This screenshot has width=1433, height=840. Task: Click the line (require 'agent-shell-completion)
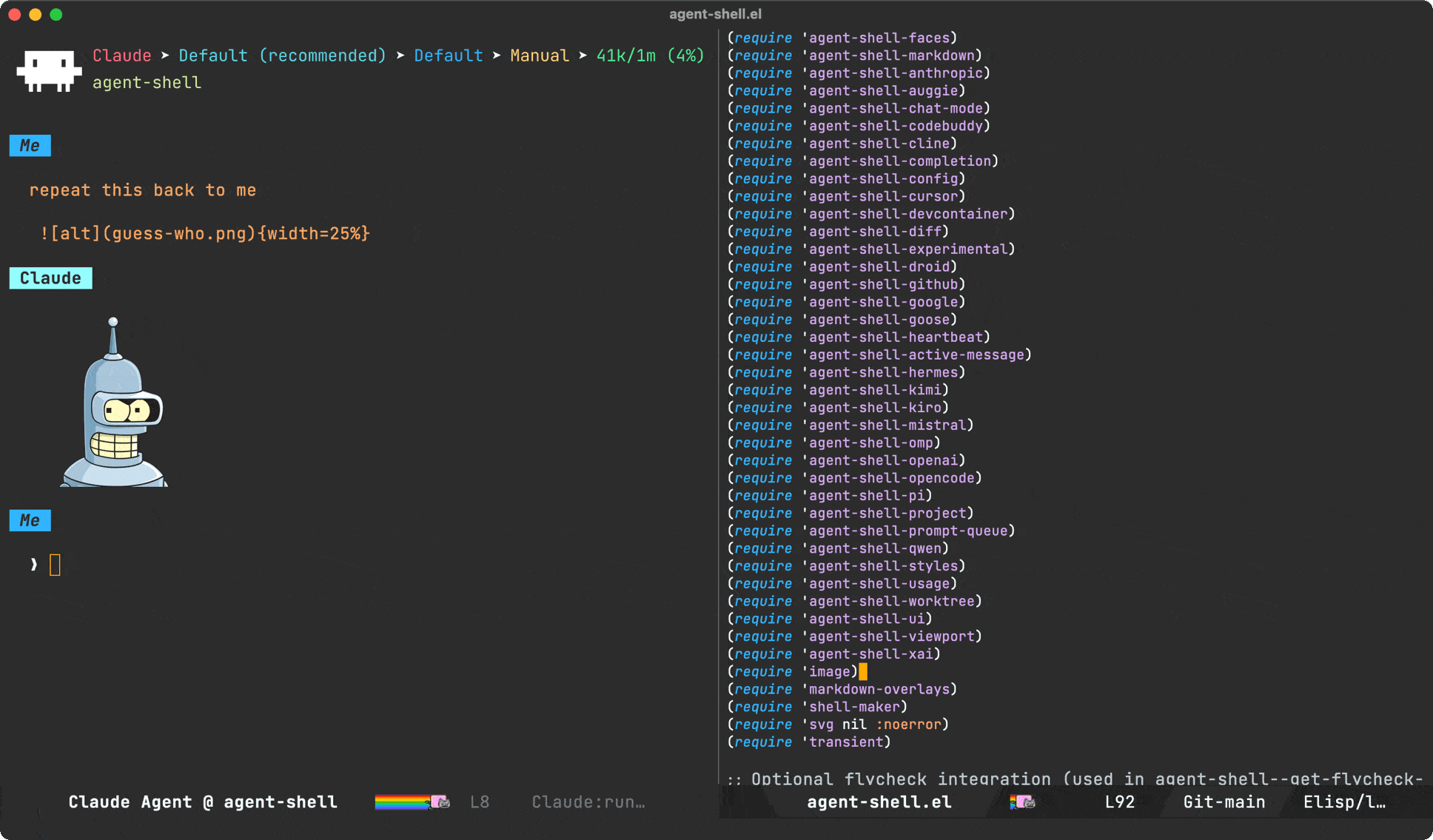pyautogui.click(x=863, y=161)
